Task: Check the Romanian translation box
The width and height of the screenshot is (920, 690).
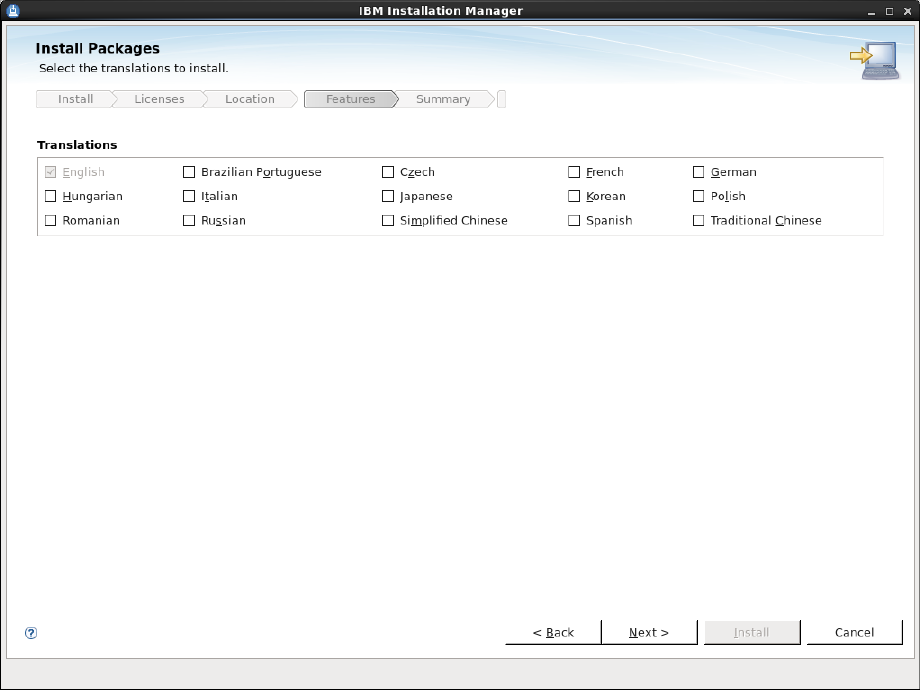Action: (x=50, y=221)
